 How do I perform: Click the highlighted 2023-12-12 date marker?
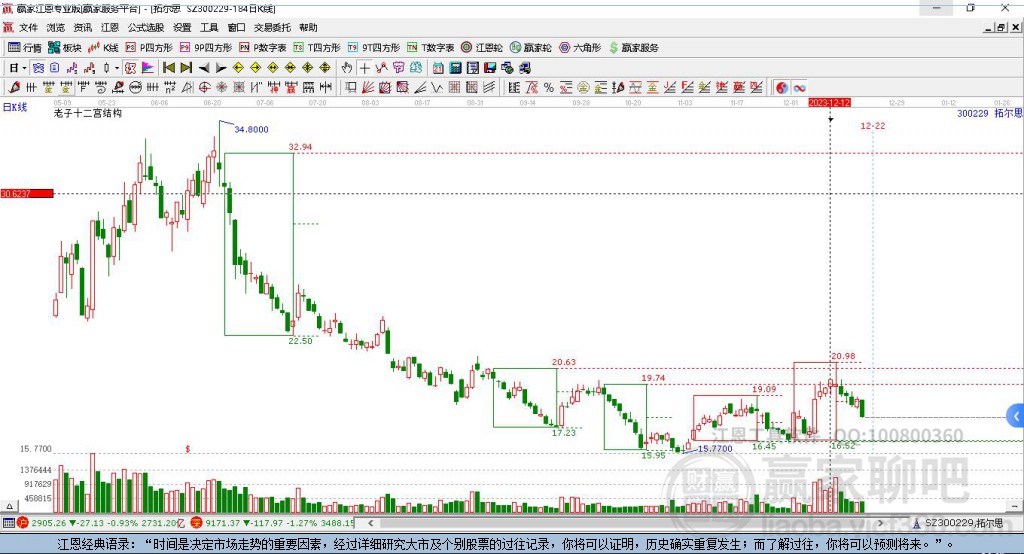[x=829, y=103]
